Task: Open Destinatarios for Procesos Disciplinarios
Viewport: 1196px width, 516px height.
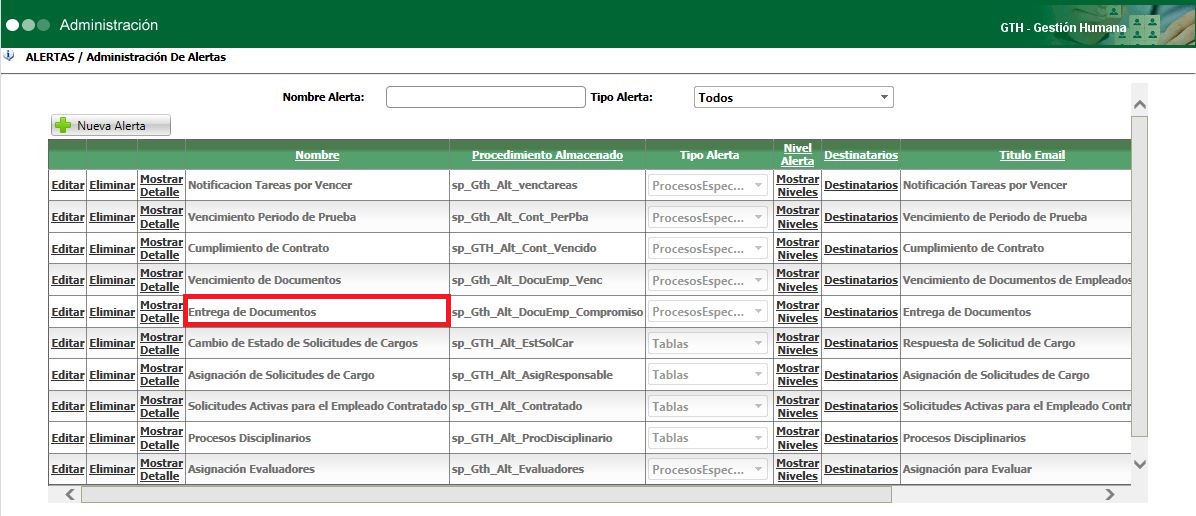Action: (860, 438)
